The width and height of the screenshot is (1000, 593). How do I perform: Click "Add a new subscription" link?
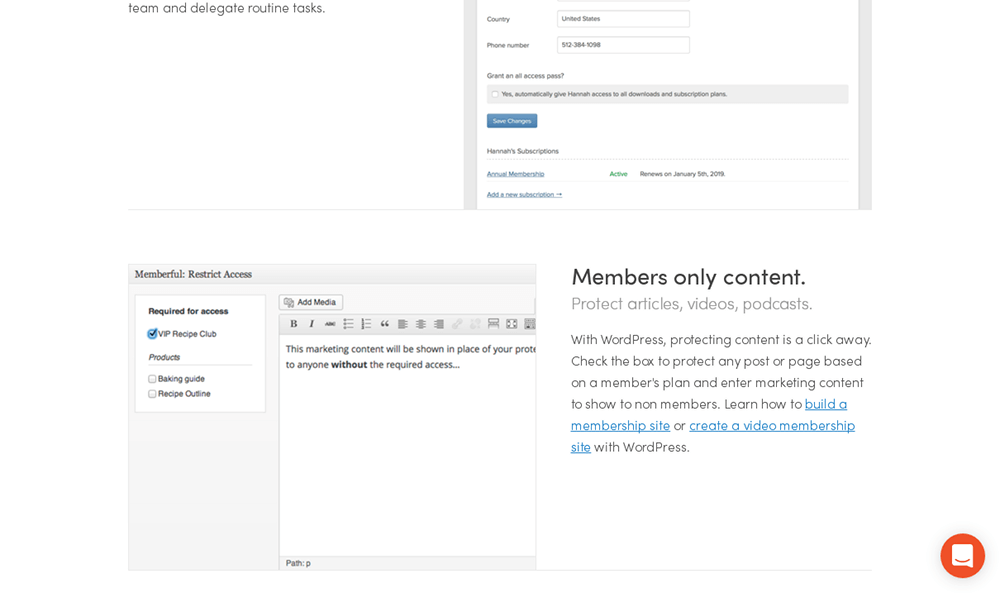(x=524, y=194)
